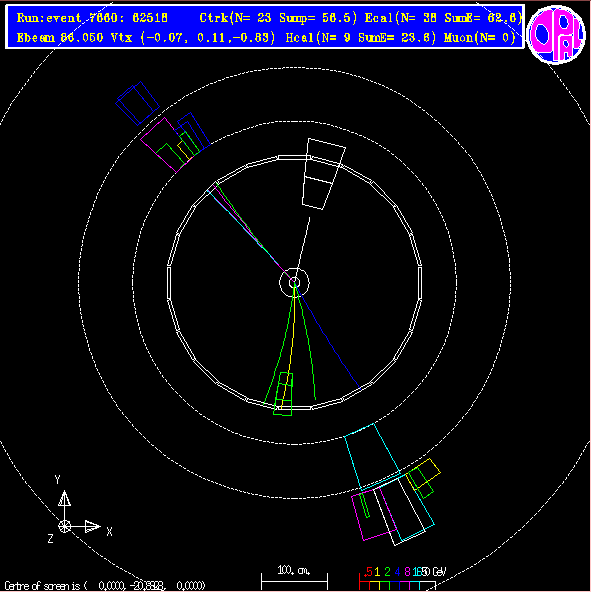The width and height of the screenshot is (591, 592).
Task: Click the Z axis circle marker
Action: point(65,526)
